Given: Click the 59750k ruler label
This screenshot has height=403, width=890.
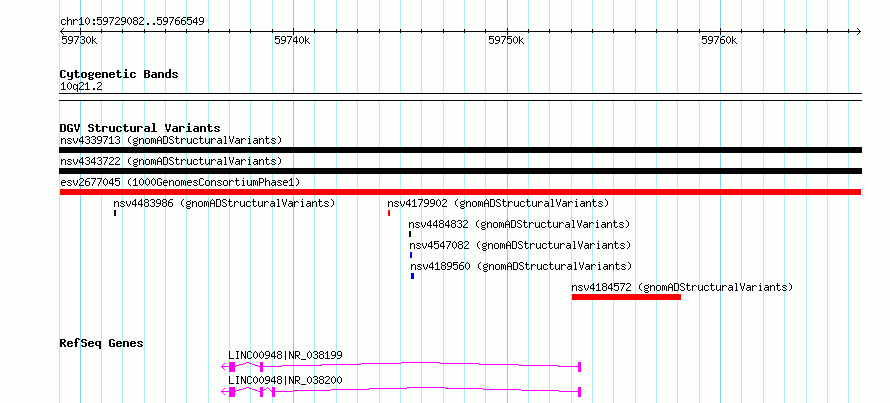Looking at the screenshot, I should click(506, 40).
